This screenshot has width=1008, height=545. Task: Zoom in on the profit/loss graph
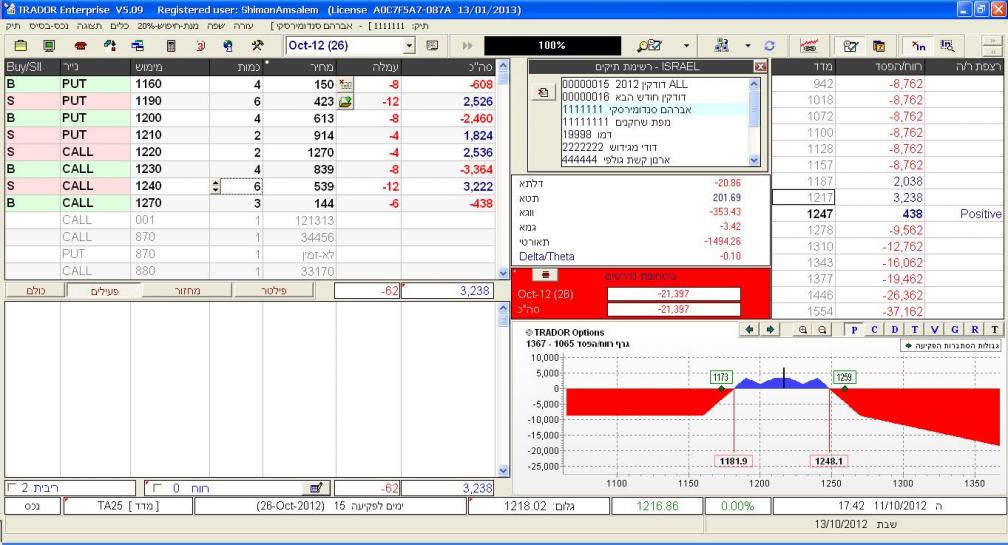[804, 329]
